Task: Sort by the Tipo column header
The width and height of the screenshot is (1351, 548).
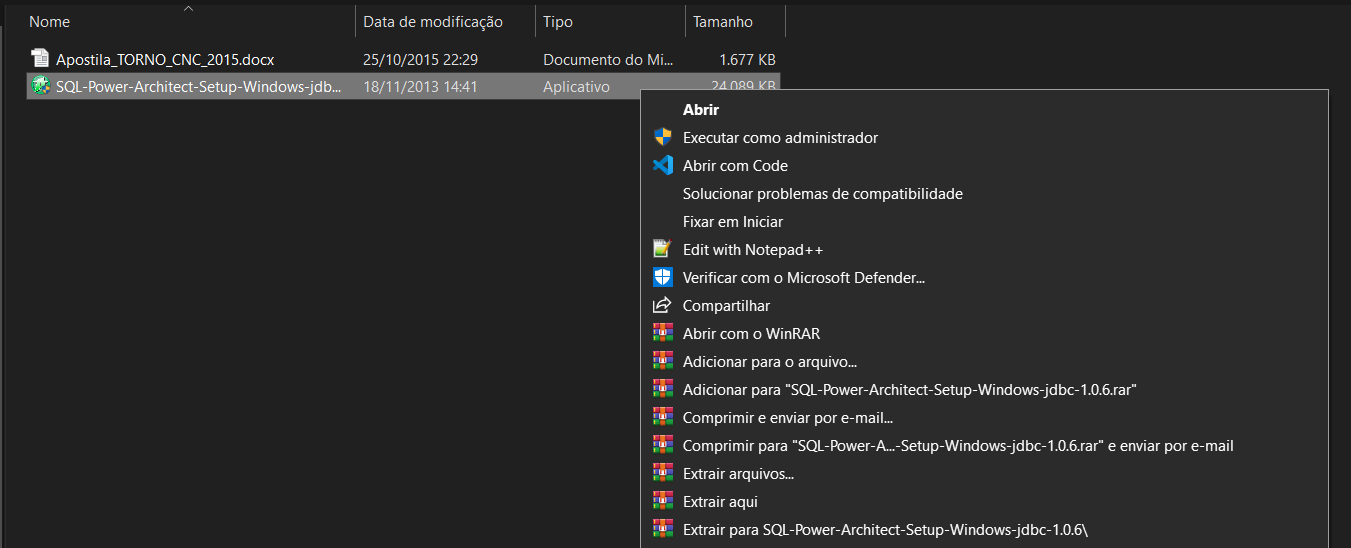Action: click(610, 21)
